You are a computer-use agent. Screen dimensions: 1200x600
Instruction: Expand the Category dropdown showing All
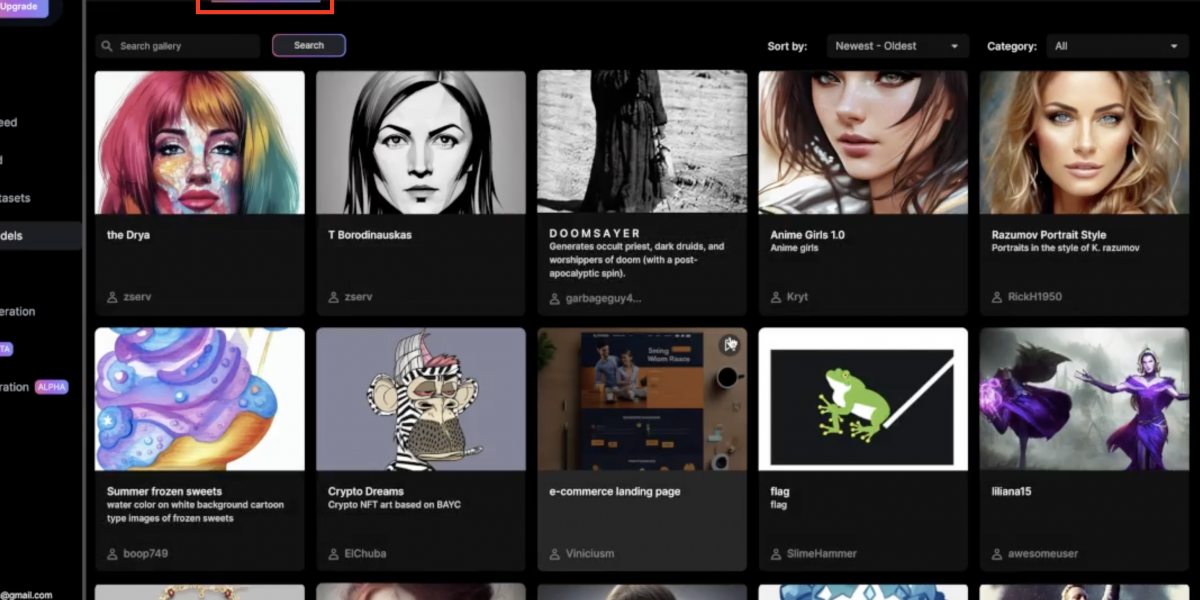(1116, 46)
